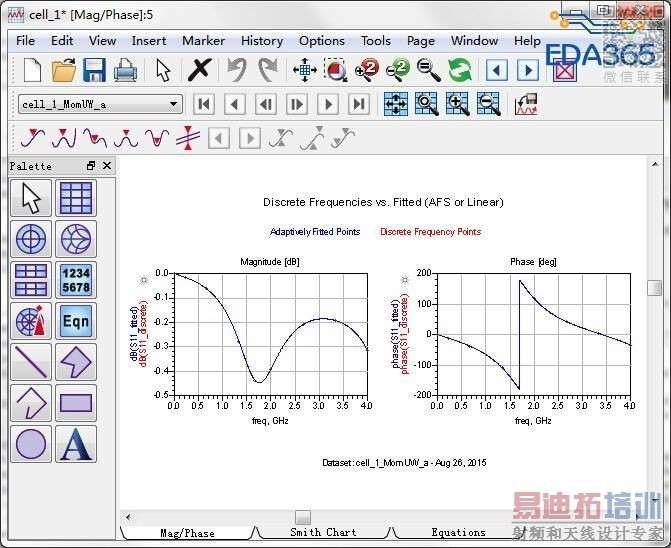Open the cell_1_MomUW_a dataset dropdown

pyautogui.click(x=101, y=104)
